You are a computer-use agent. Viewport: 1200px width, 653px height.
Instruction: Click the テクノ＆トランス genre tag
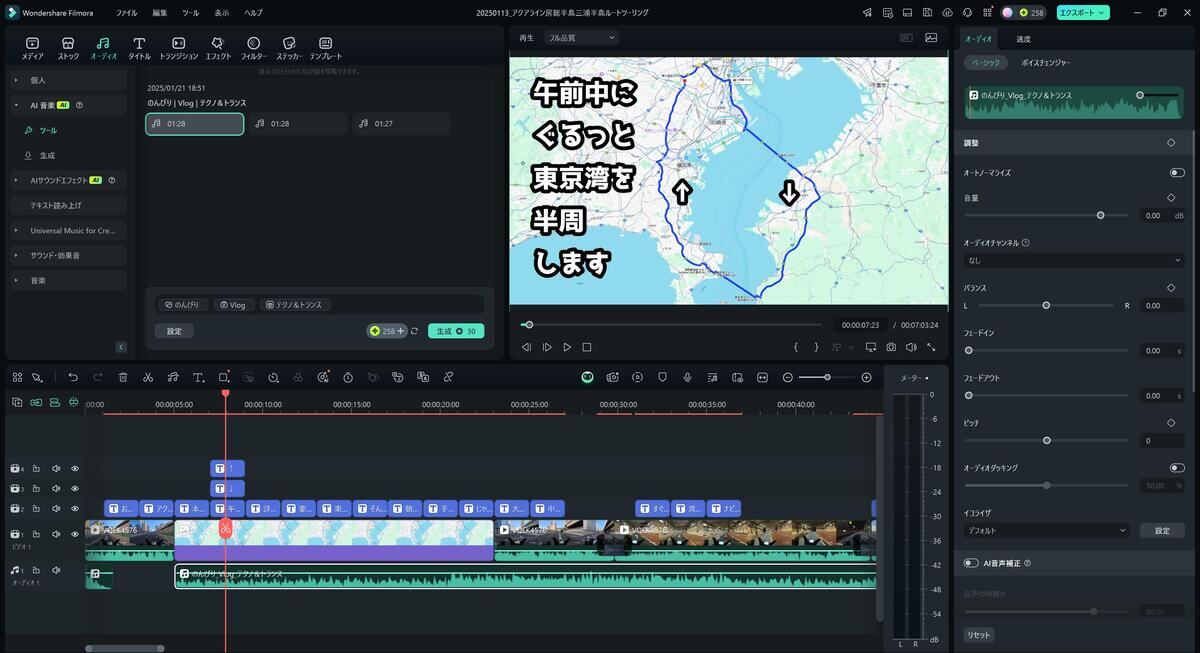click(x=296, y=304)
